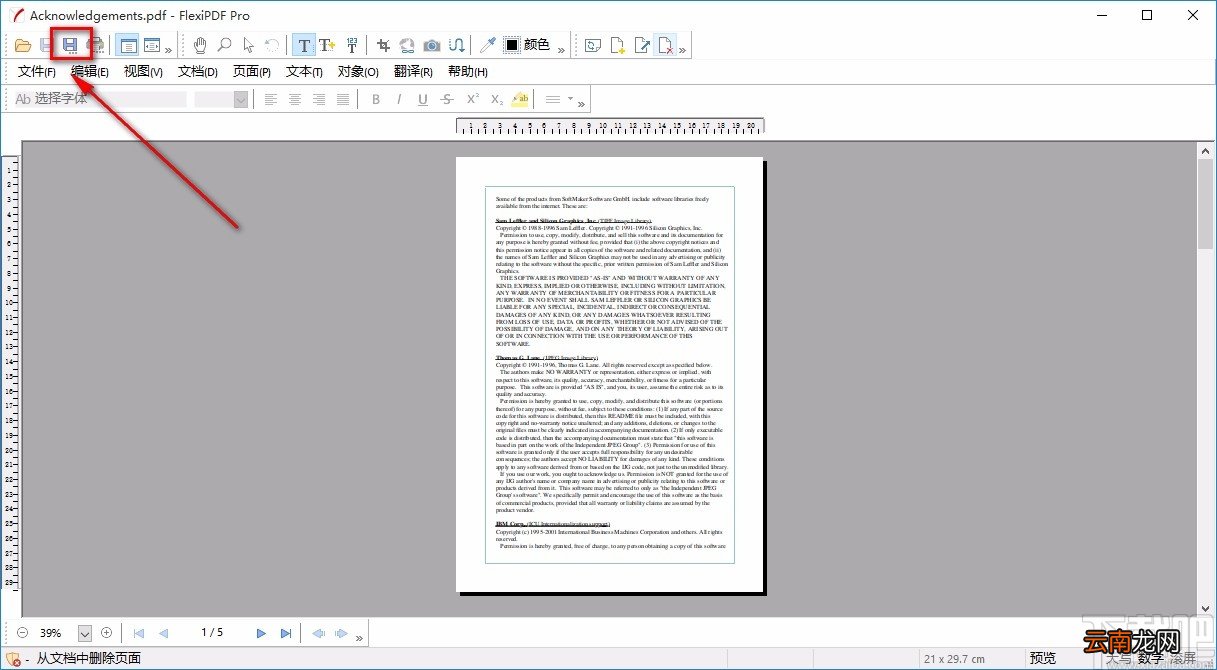The height and width of the screenshot is (670, 1217).
Task: Open the 翻译(R) menu
Action: click(x=413, y=71)
